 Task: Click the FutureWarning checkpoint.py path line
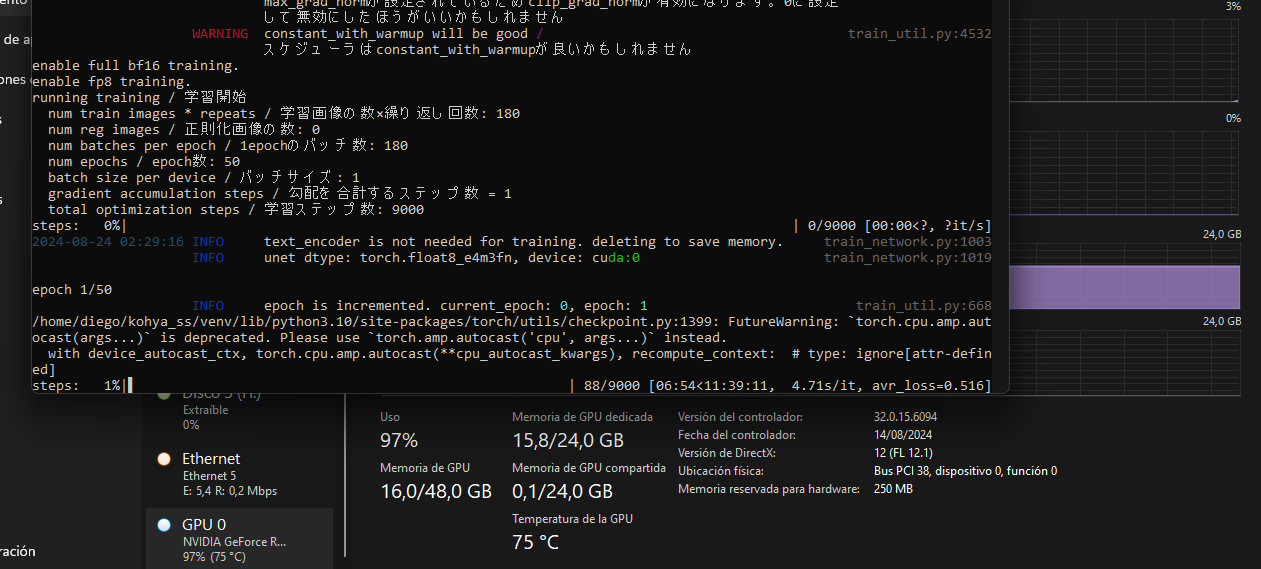511,322
